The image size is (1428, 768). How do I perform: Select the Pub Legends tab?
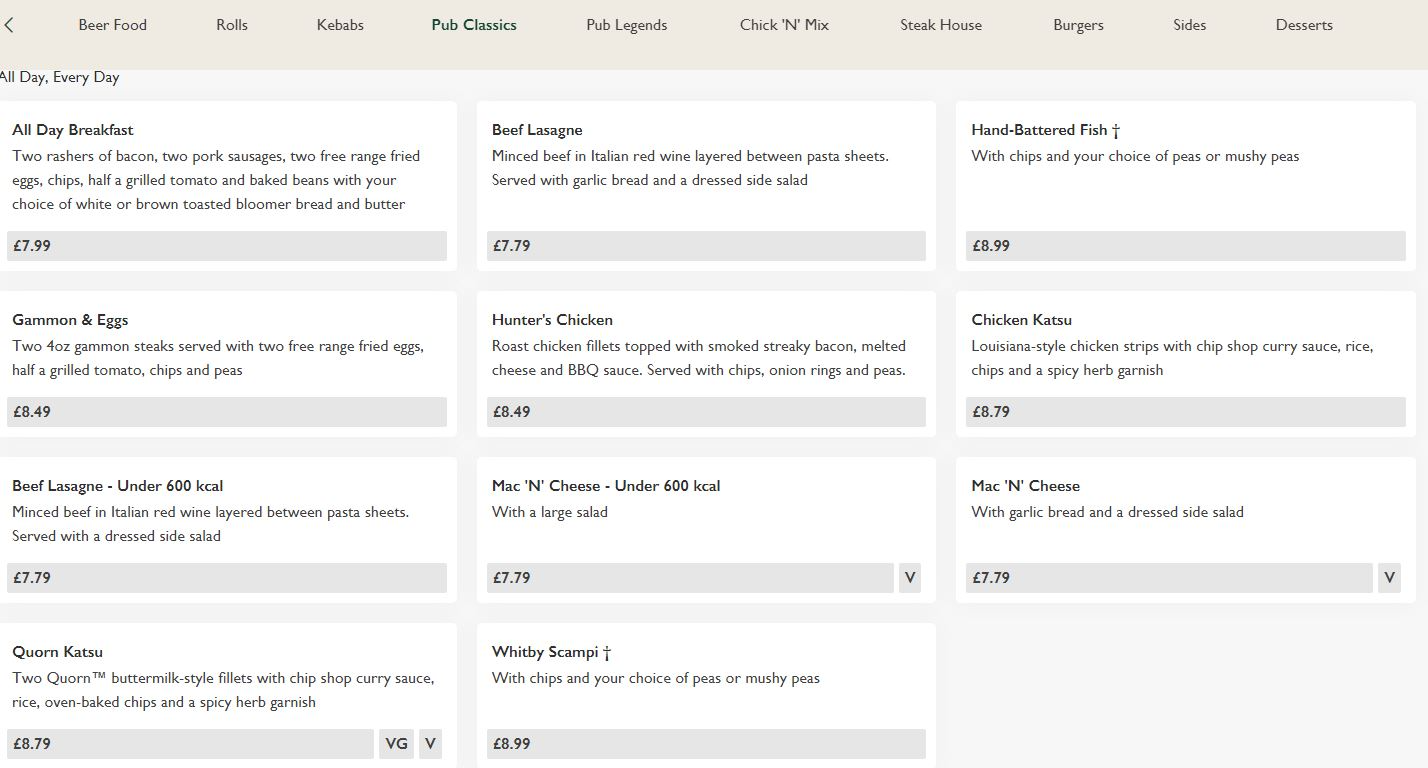click(626, 25)
